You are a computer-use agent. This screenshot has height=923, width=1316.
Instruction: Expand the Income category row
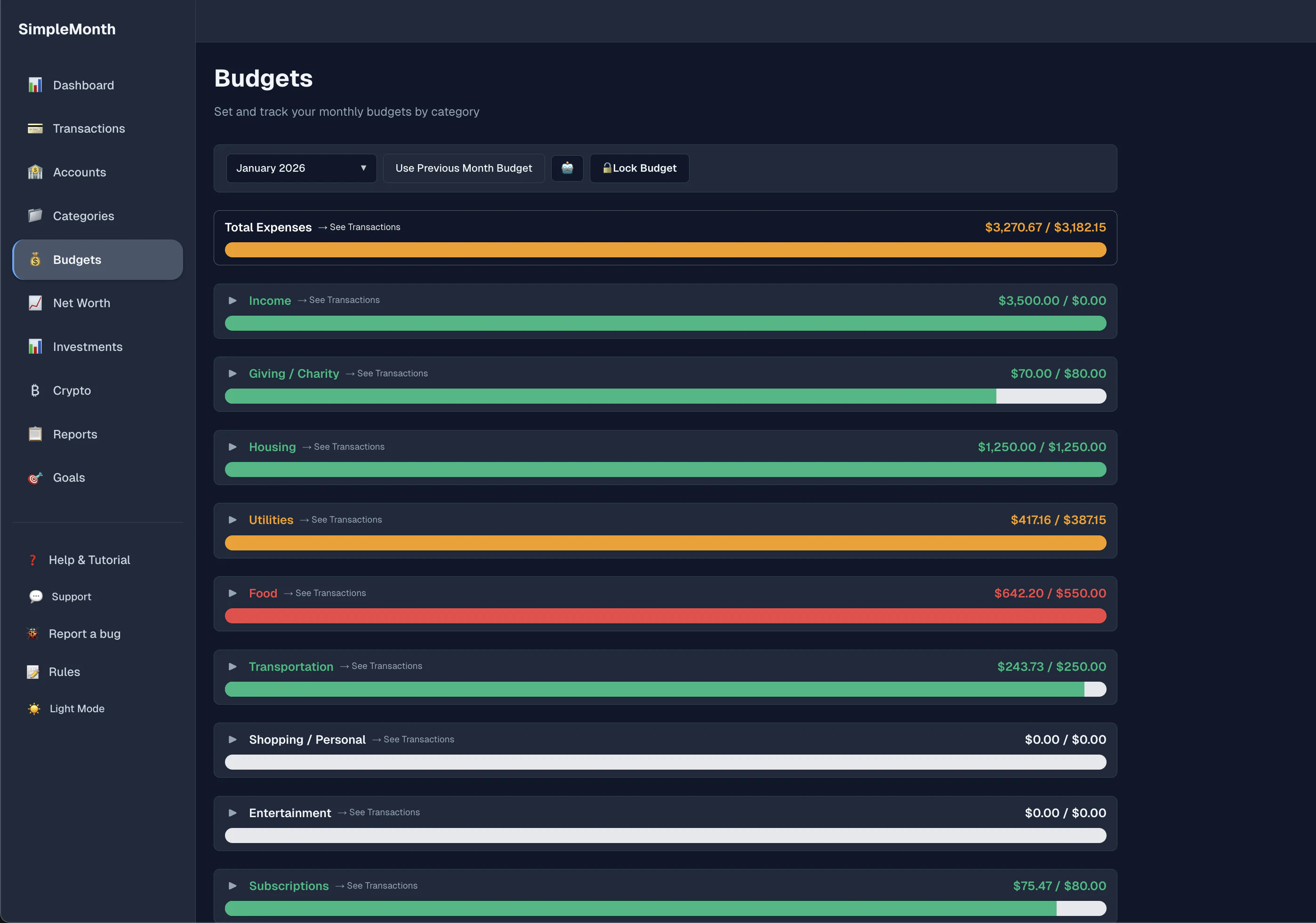click(233, 300)
